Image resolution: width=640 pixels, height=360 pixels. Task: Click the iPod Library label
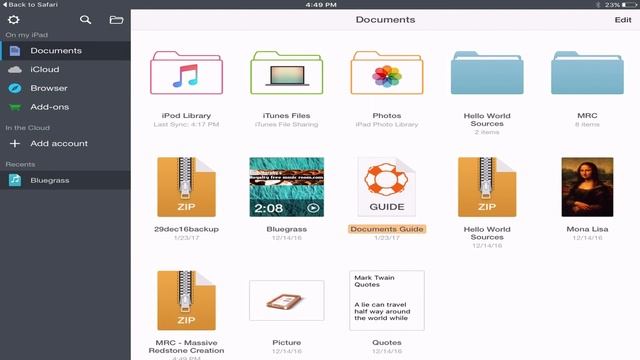tap(186, 116)
